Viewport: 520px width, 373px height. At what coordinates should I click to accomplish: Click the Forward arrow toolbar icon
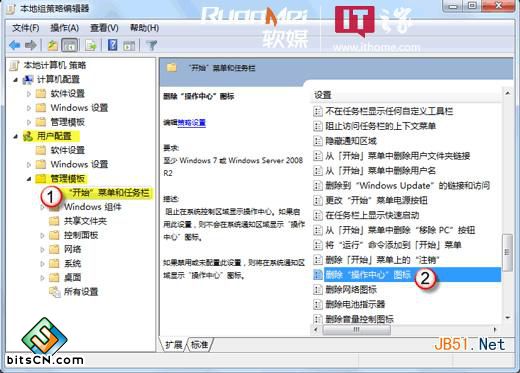point(31,45)
